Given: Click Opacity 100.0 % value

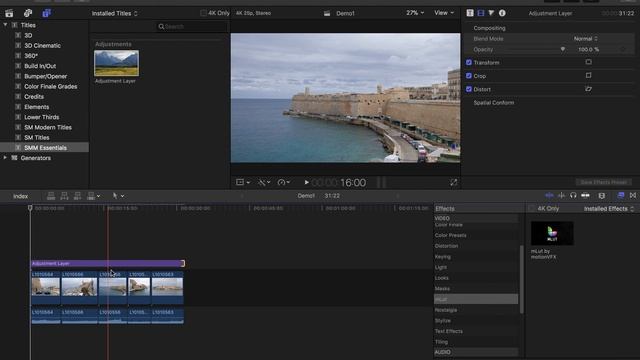Looking at the screenshot, I should coord(589,49).
